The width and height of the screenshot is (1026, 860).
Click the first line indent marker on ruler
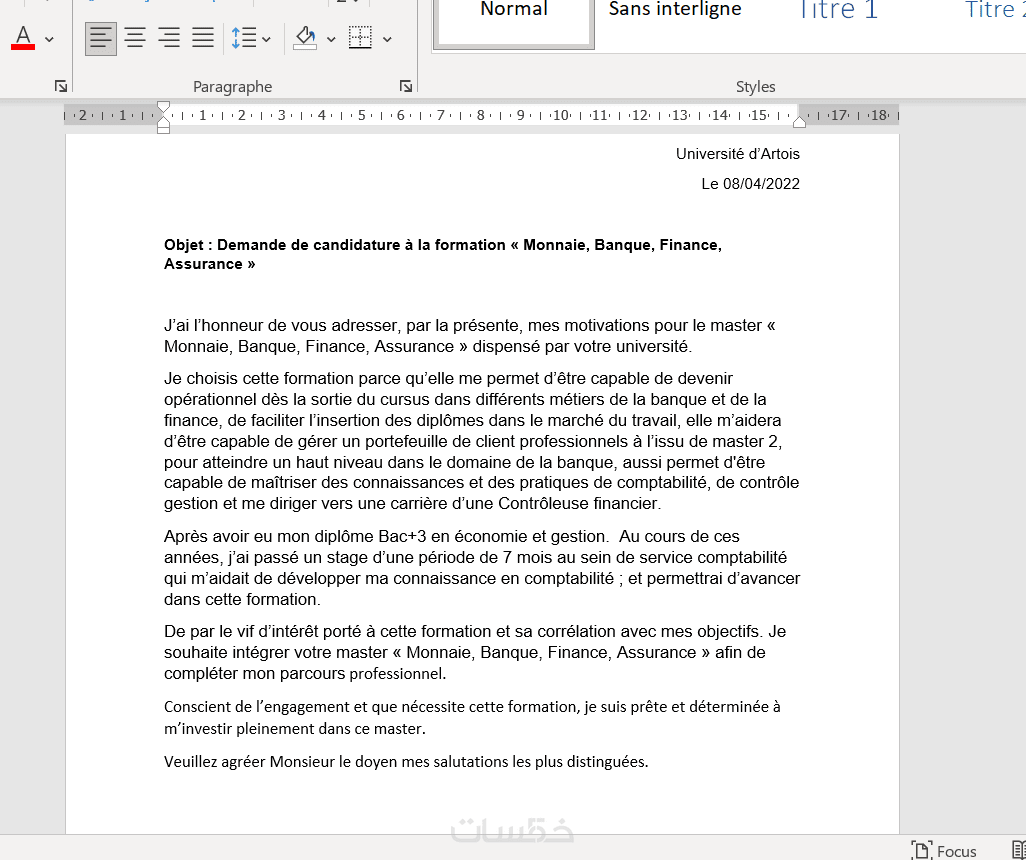point(164,107)
